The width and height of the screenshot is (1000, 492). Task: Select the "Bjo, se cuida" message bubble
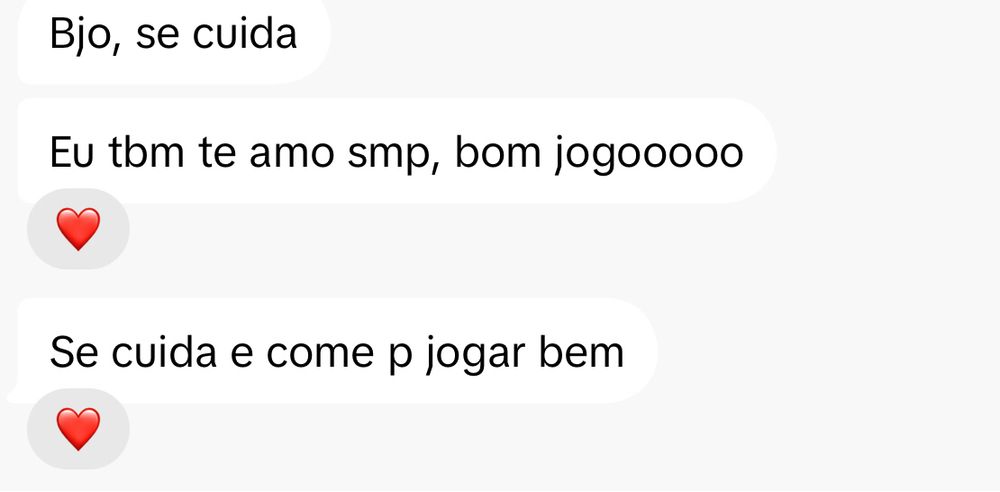click(173, 38)
